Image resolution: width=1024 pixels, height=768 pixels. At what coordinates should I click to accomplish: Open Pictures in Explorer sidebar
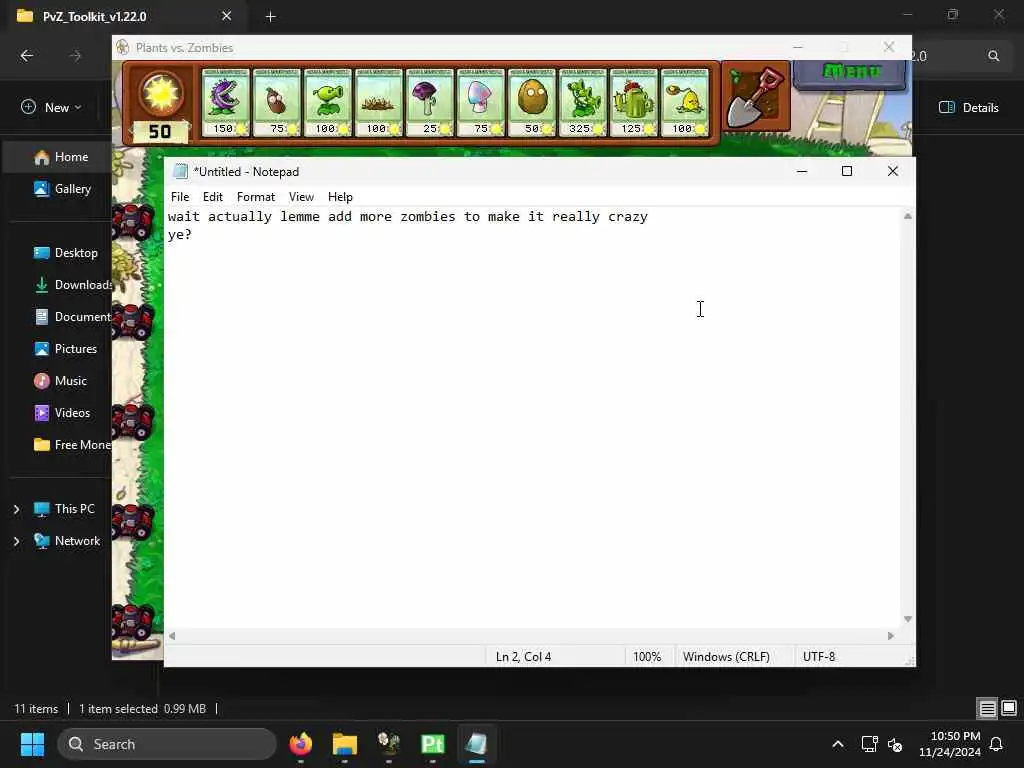point(64,349)
